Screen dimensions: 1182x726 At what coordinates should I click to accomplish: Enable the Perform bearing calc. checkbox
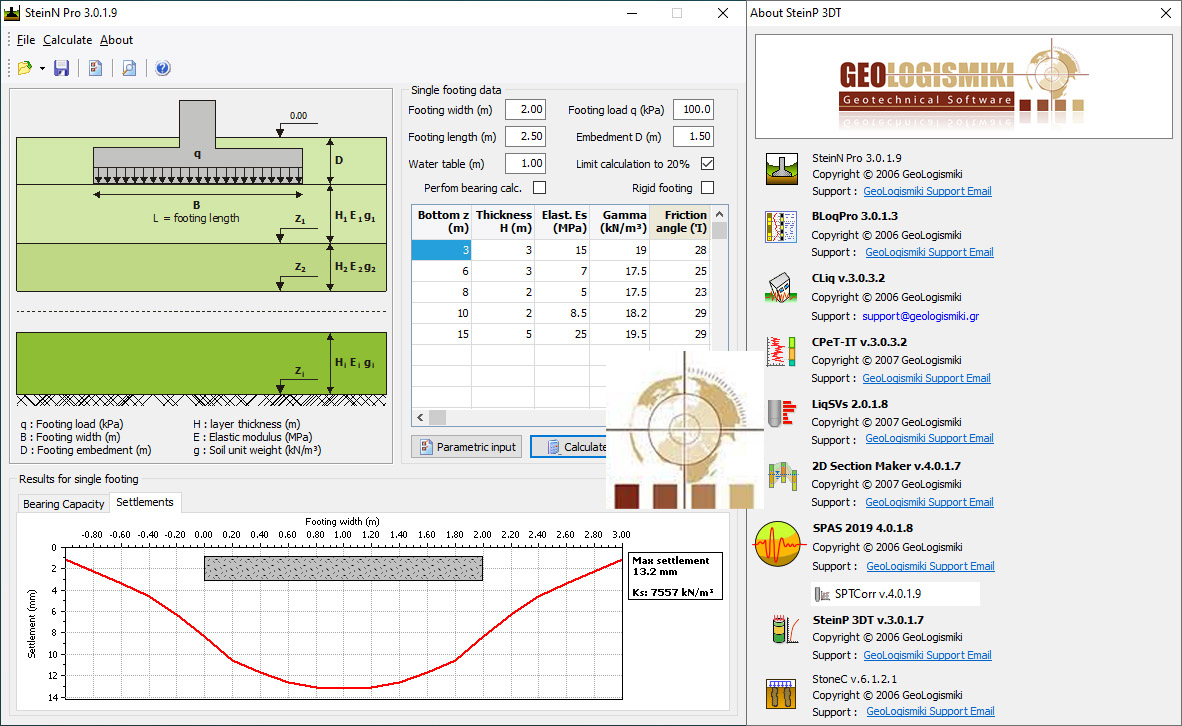(x=540, y=188)
